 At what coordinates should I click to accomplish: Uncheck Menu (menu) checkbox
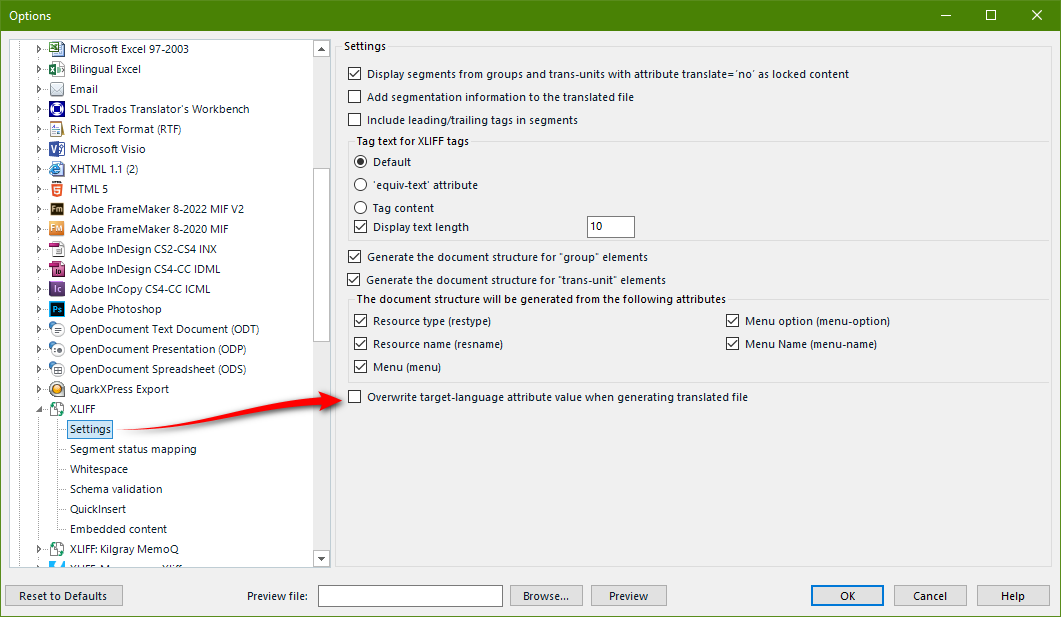coord(361,367)
